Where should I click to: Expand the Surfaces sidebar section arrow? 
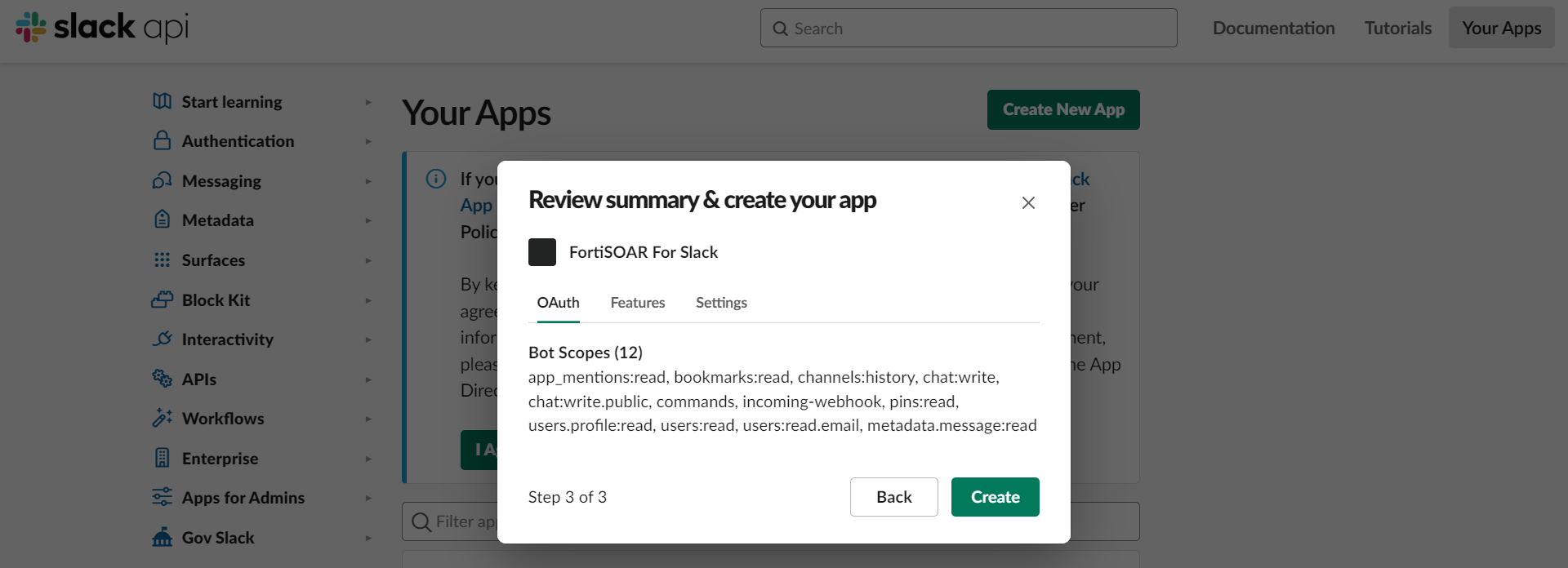(x=368, y=260)
